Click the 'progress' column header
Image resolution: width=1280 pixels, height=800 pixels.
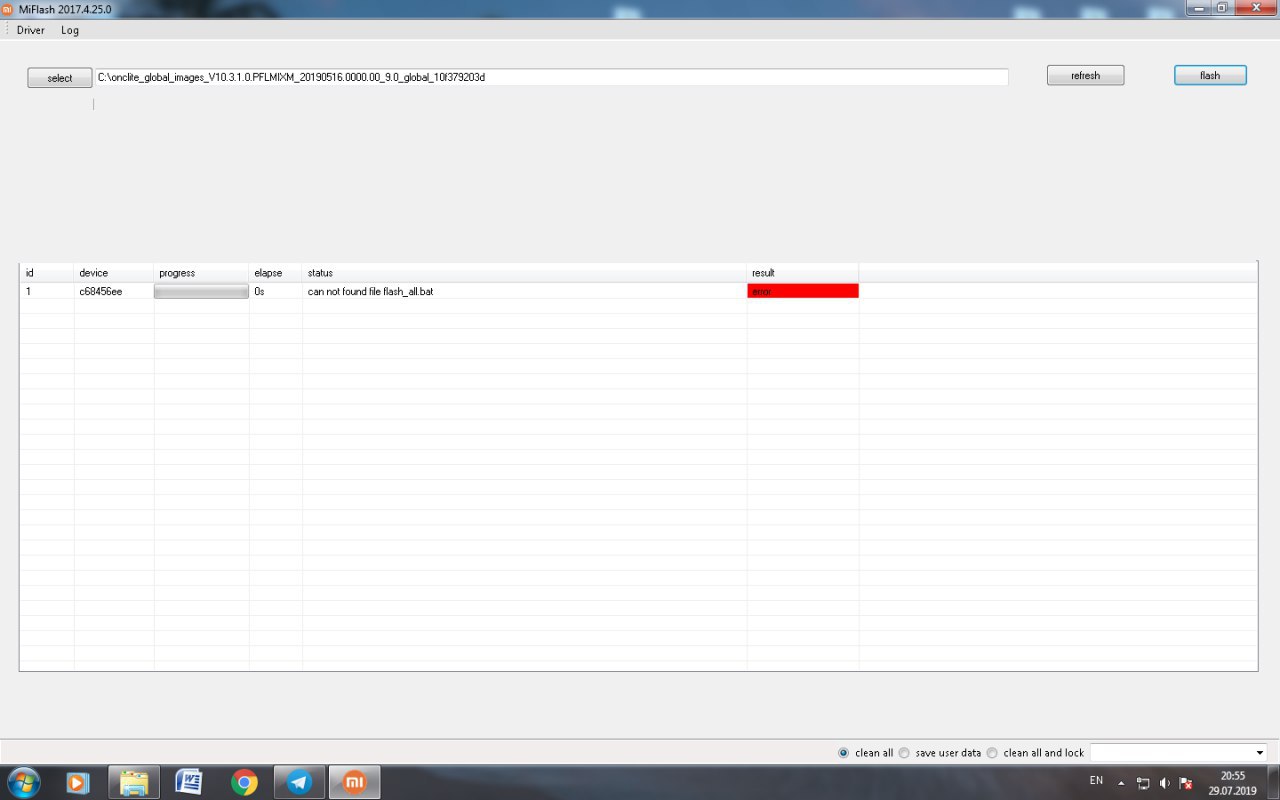click(201, 273)
